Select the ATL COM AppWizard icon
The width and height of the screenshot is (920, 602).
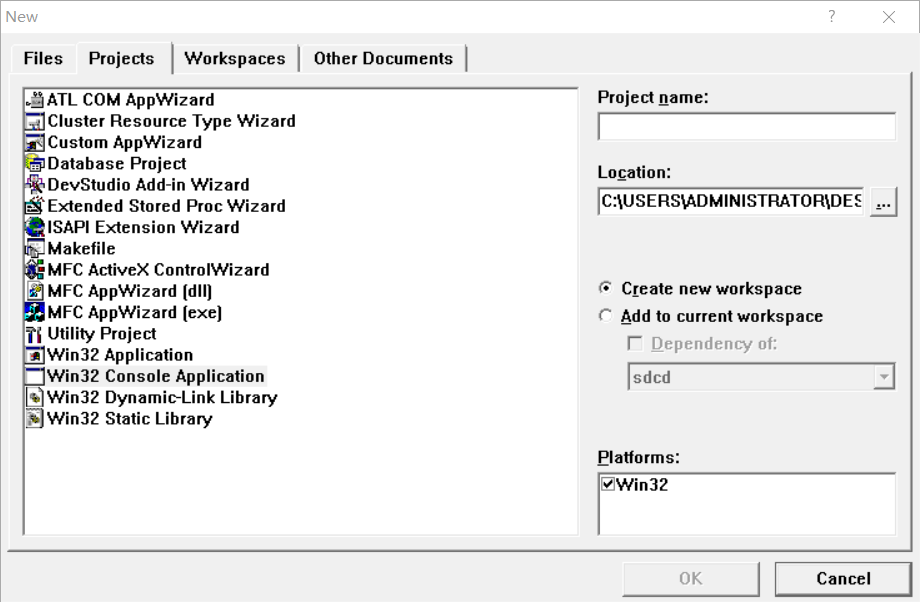[x=35, y=100]
